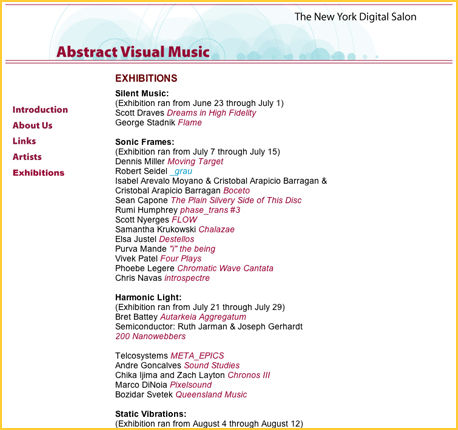Open the Introduction page in sidebar
Viewport: 458px width, 430px height.
click(40, 110)
